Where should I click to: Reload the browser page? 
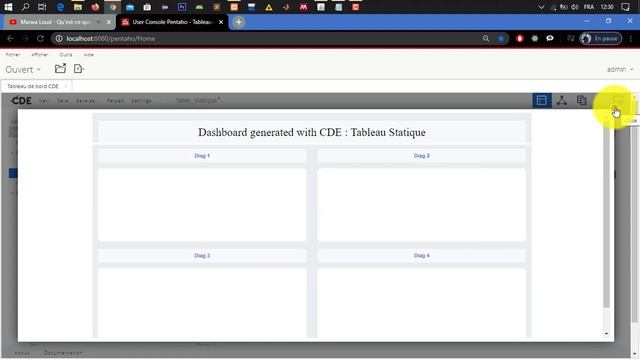tap(40, 38)
